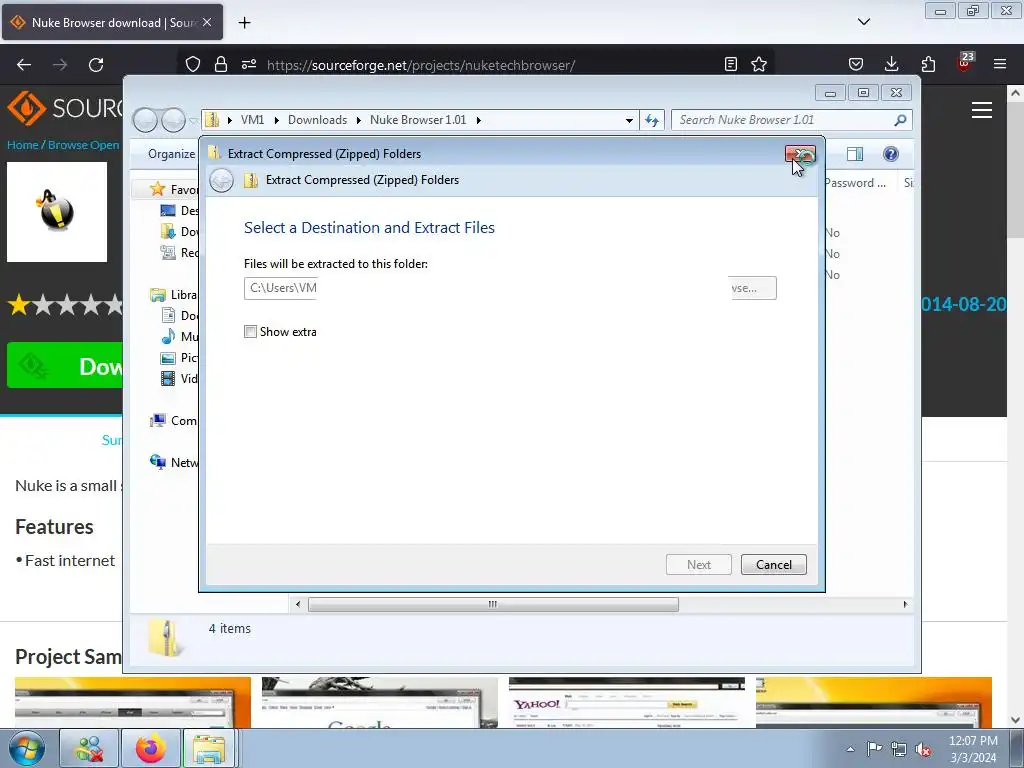This screenshot has height=768, width=1024.
Task: Close the Nuke Browser download tab
Action: pos(207,22)
